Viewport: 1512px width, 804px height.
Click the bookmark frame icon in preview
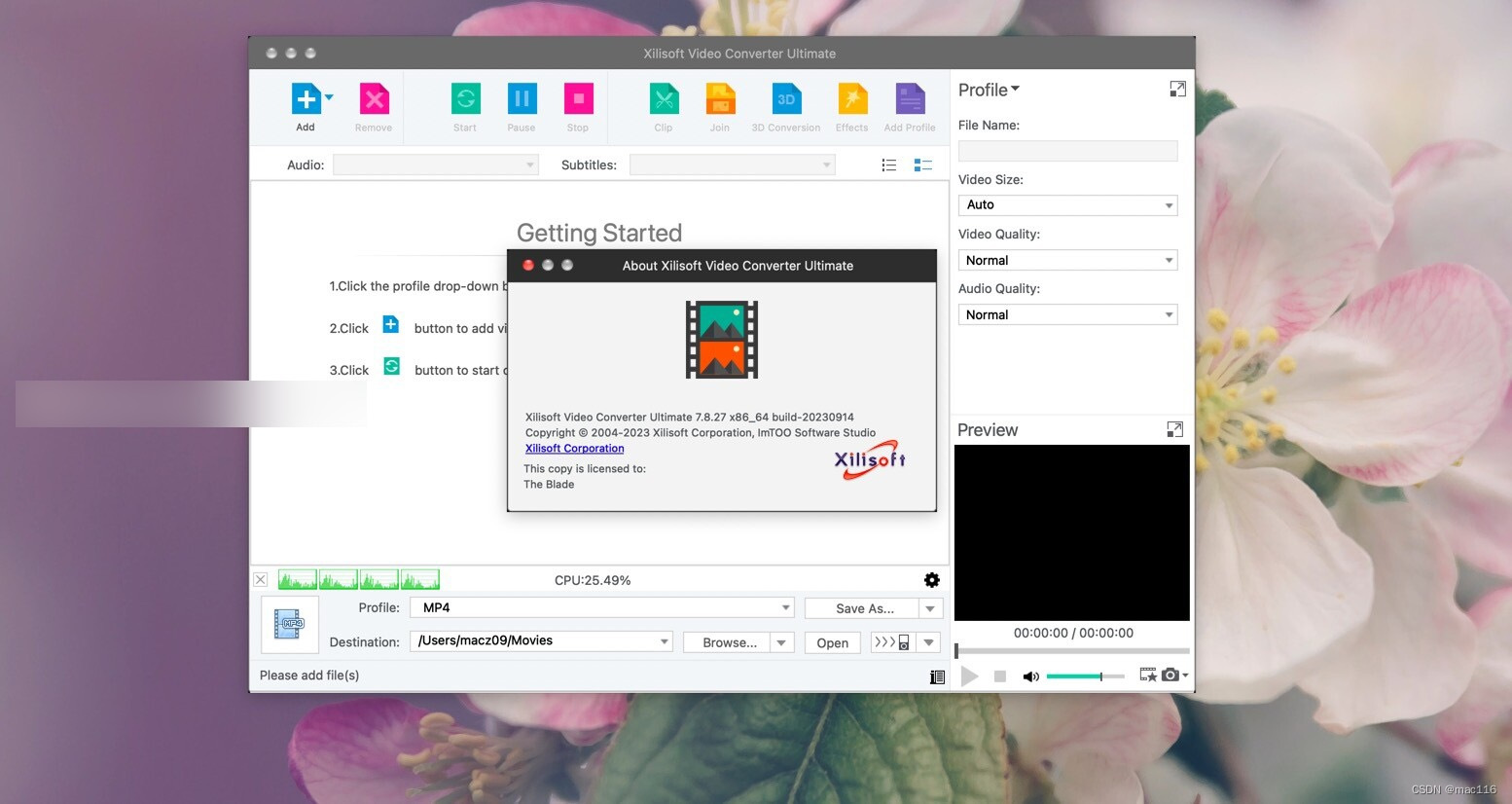coord(1148,675)
